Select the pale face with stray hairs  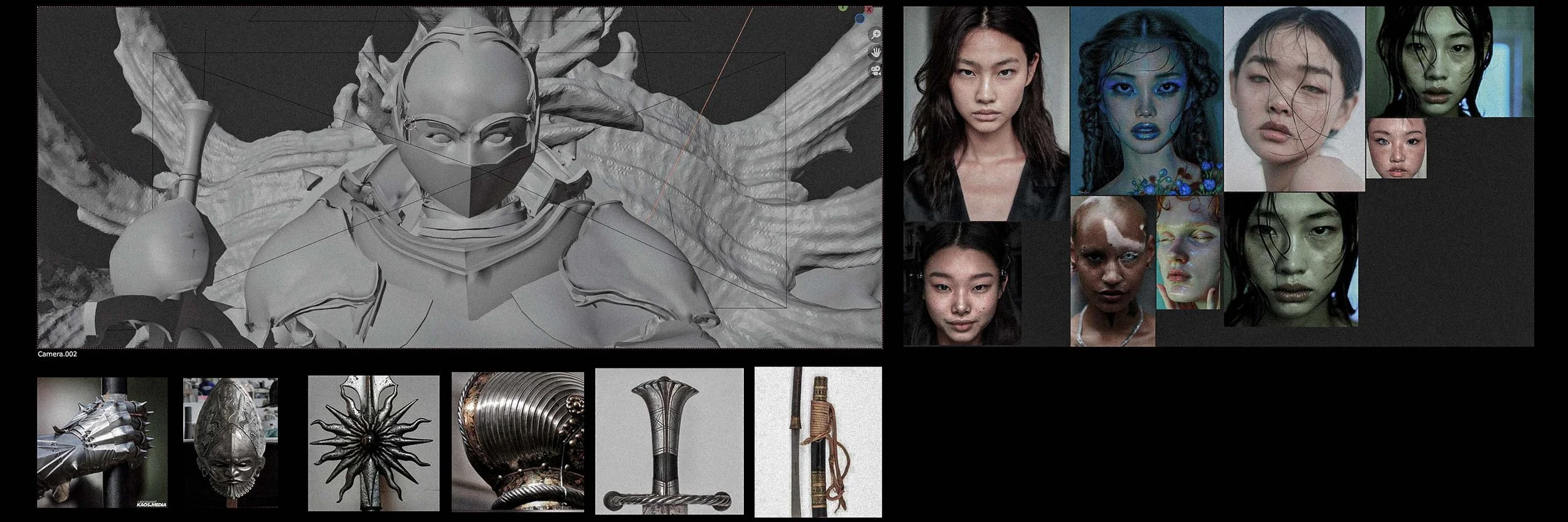[x=1294, y=99]
